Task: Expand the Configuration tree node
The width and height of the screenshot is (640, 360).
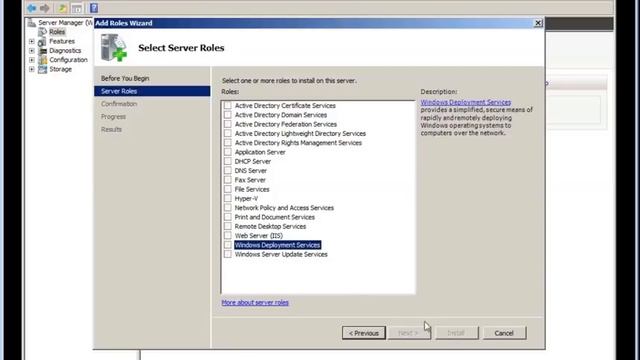Action: pyautogui.click(x=32, y=60)
